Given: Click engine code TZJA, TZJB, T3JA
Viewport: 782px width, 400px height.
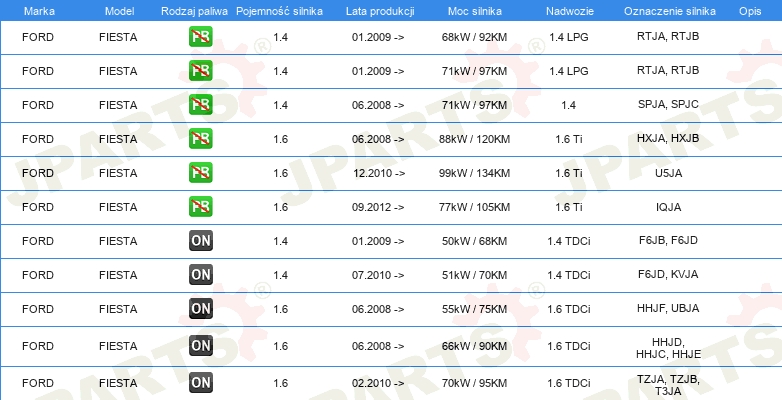Looking at the screenshot, I should (668, 386).
